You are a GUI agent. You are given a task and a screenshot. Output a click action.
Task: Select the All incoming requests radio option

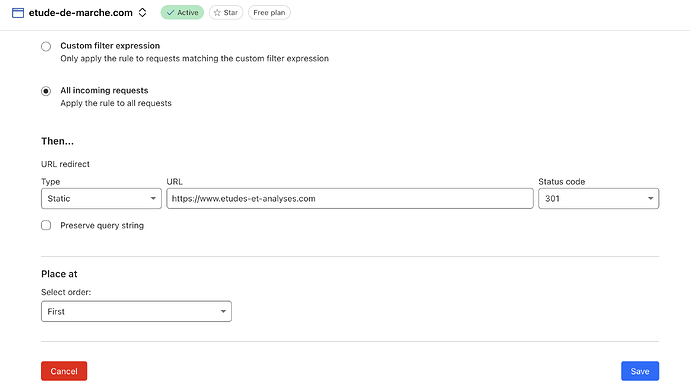click(x=46, y=91)
